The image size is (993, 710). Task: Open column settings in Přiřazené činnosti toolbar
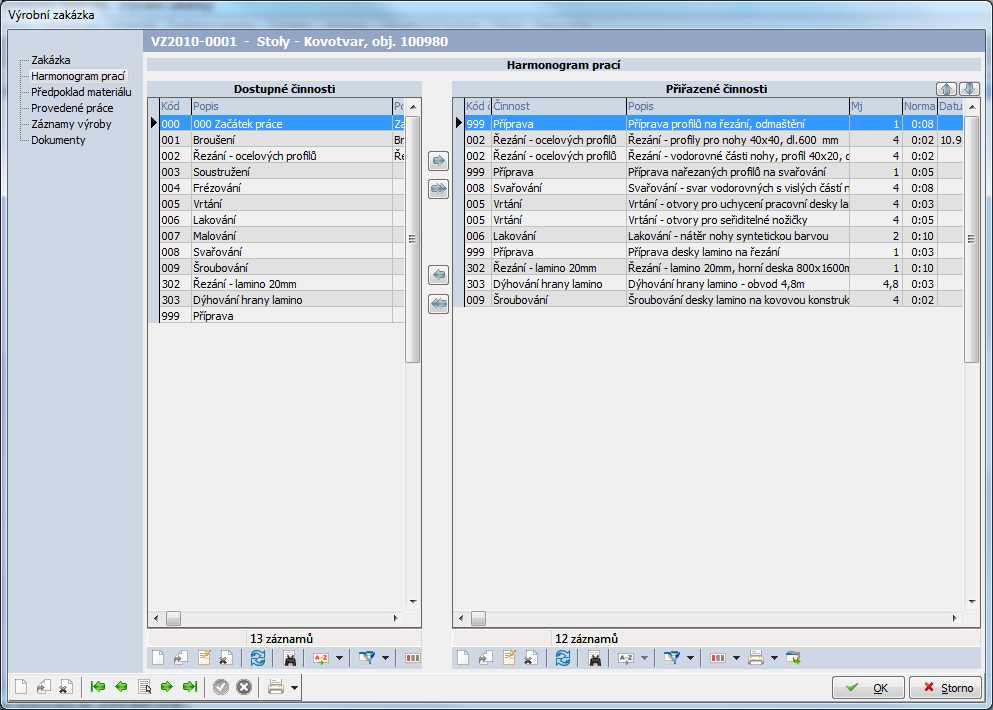click(x=718, y=658)
